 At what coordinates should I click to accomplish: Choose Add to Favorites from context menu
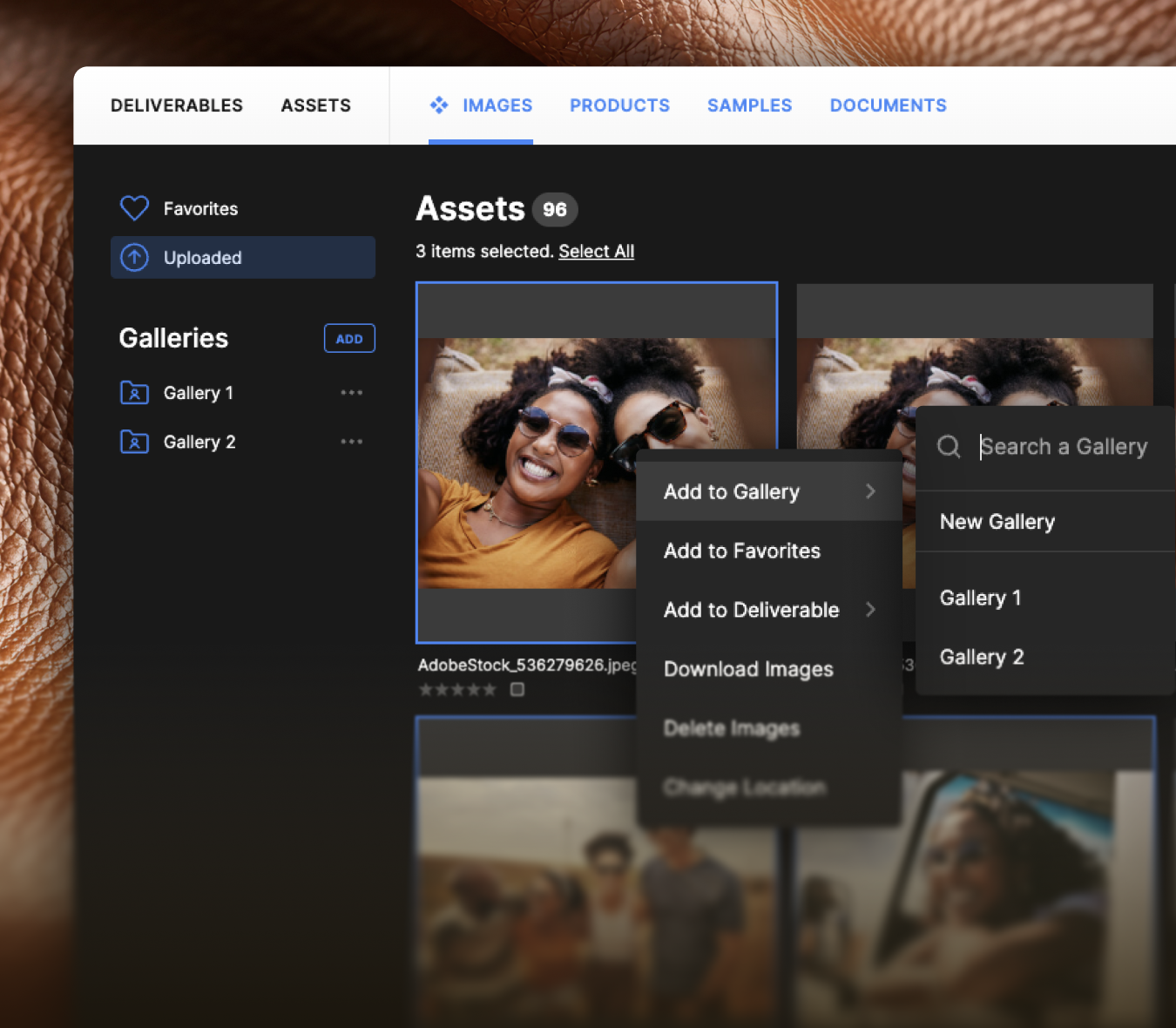pos(741,551)
